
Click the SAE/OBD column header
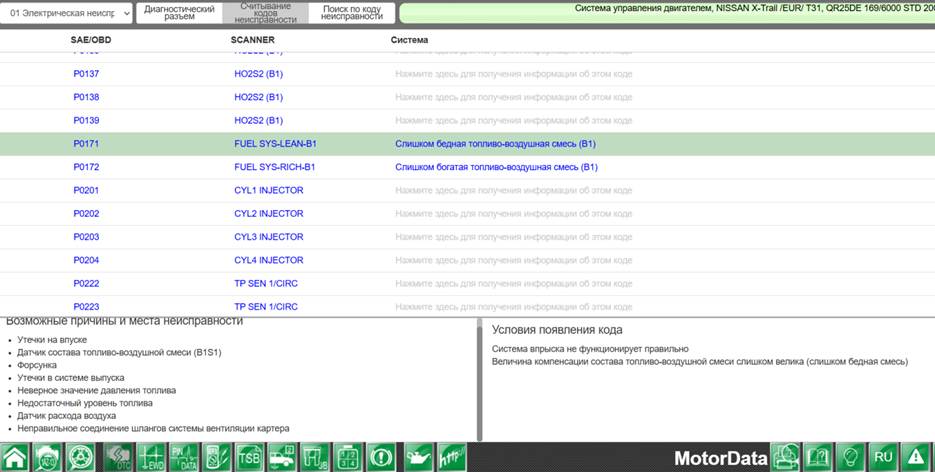coord(91,40)
